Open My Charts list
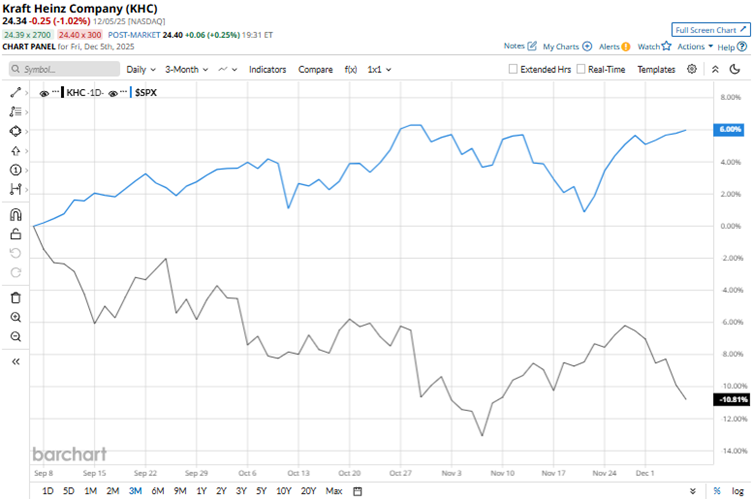 pyautogui.click(x=567, y=47)
